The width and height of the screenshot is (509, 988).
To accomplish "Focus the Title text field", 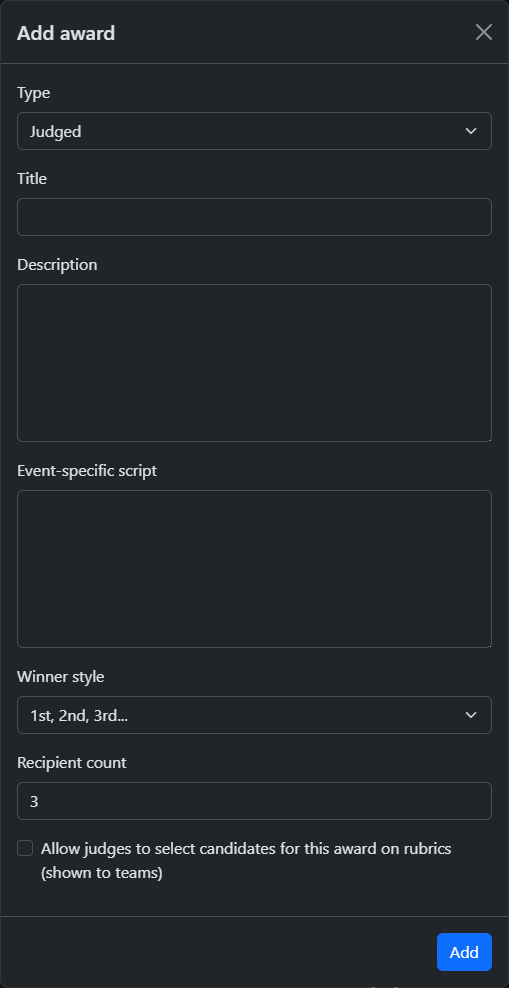I will click(x=254, y=217).
